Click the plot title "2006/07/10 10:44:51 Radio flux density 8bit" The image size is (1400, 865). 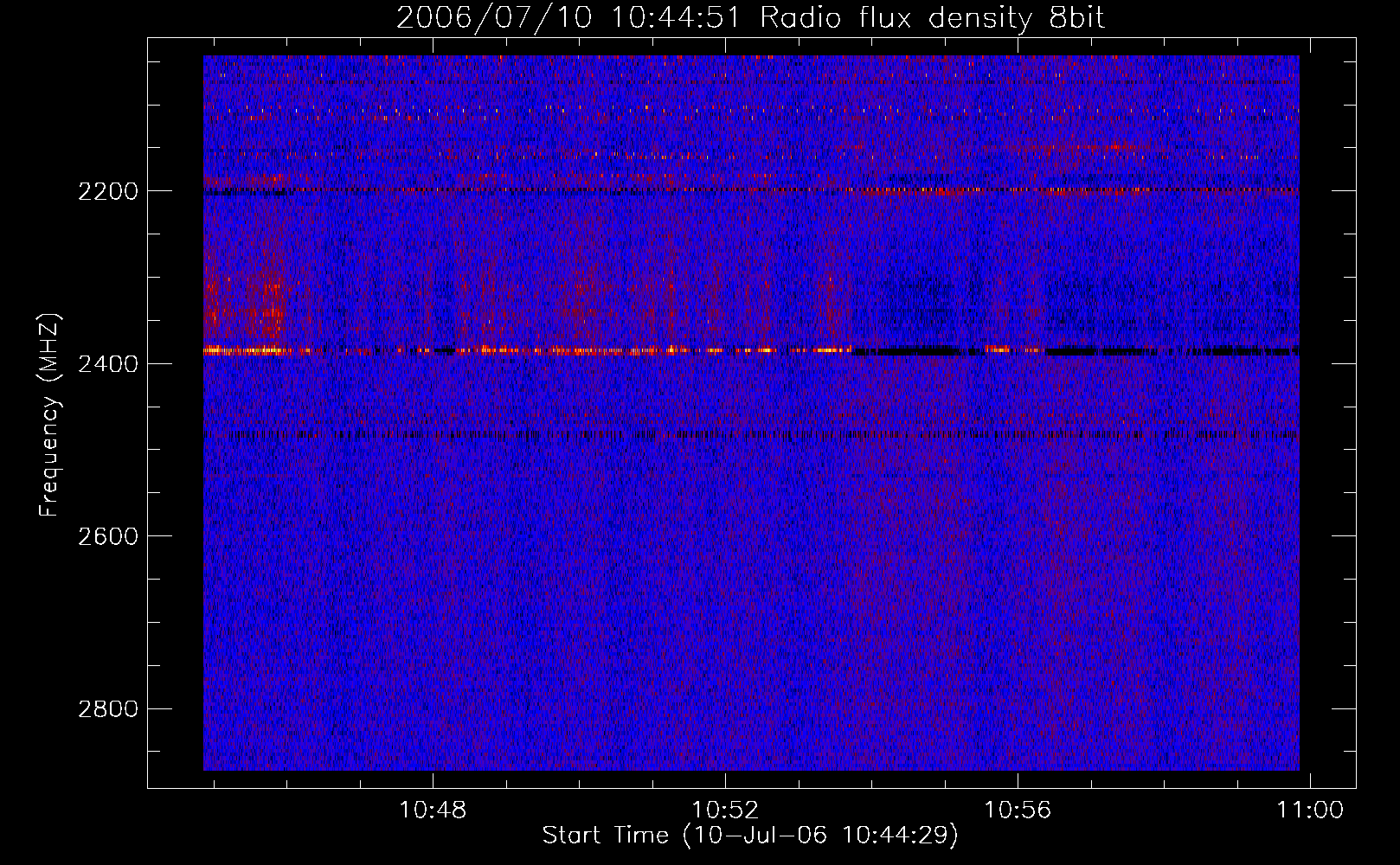[x=750, y=17]
